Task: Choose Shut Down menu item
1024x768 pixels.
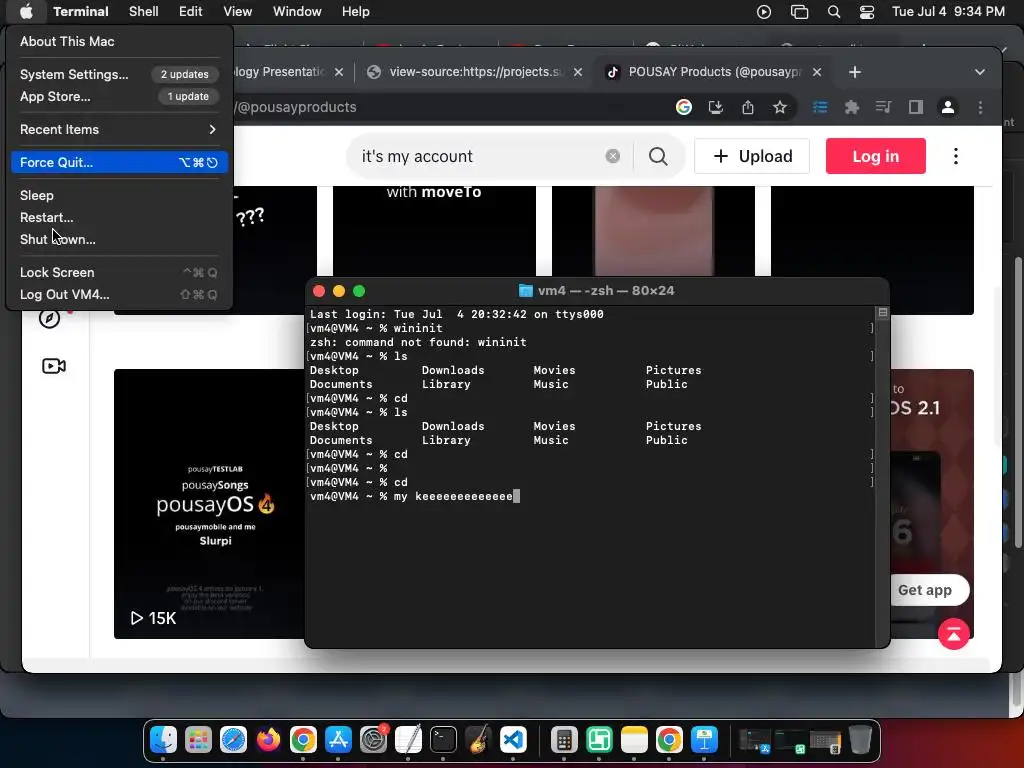Action: pos(119,240)
